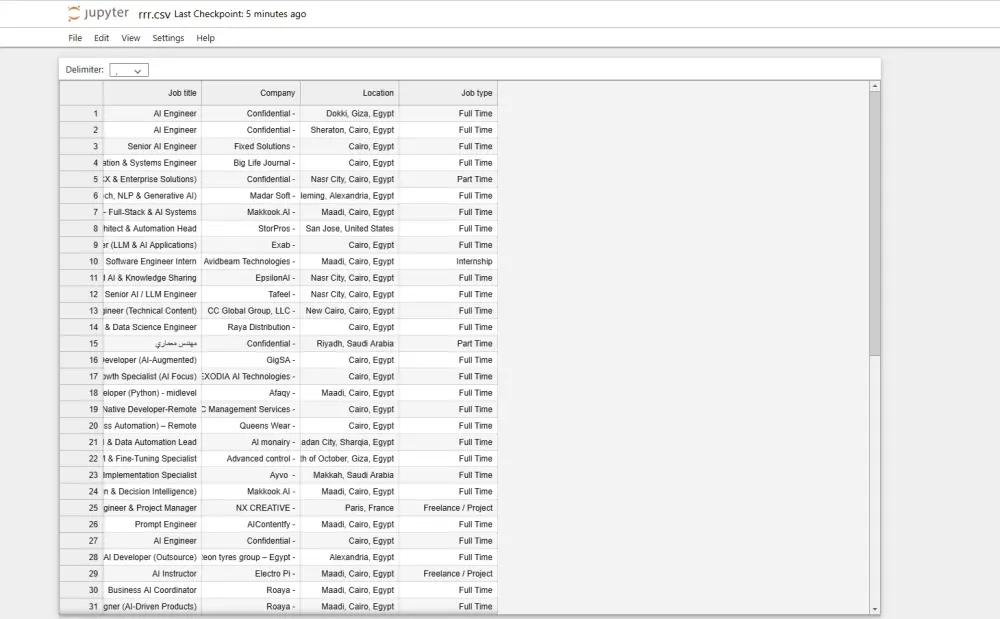The image size is (1000, 619).
Task: Click the 'Alexandria, Egypt' cell in row 28
Action: point(350,558)
